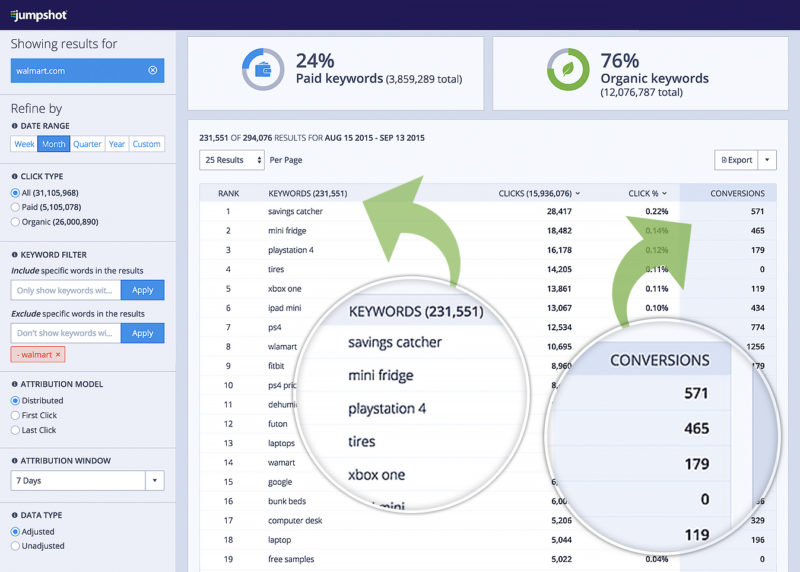Click the 'laptops' keyword row 13
Viewport: 800px width, 572px height.
[x=281, y=443]
